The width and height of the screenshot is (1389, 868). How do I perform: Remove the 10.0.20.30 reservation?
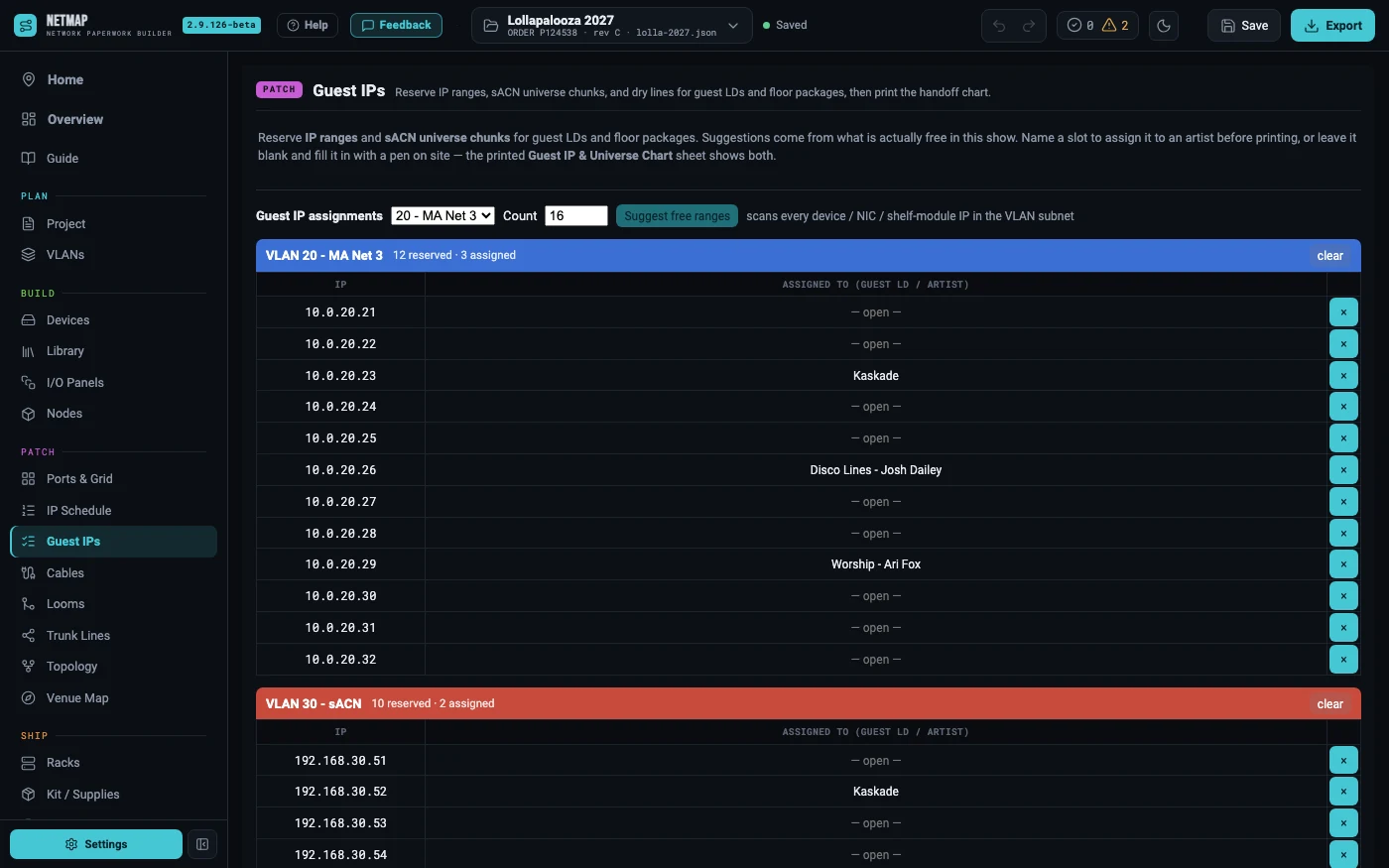(x=1343, y=596)
